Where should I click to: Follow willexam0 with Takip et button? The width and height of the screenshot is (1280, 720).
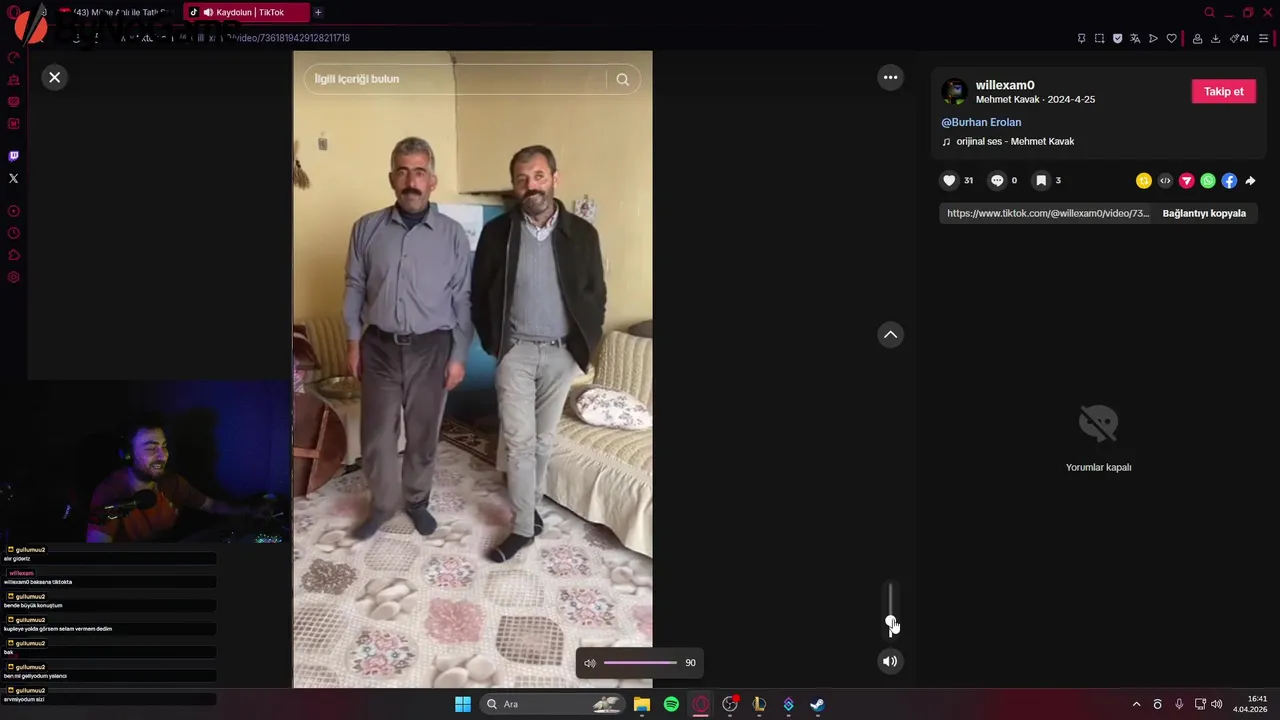pos(1223,91)
